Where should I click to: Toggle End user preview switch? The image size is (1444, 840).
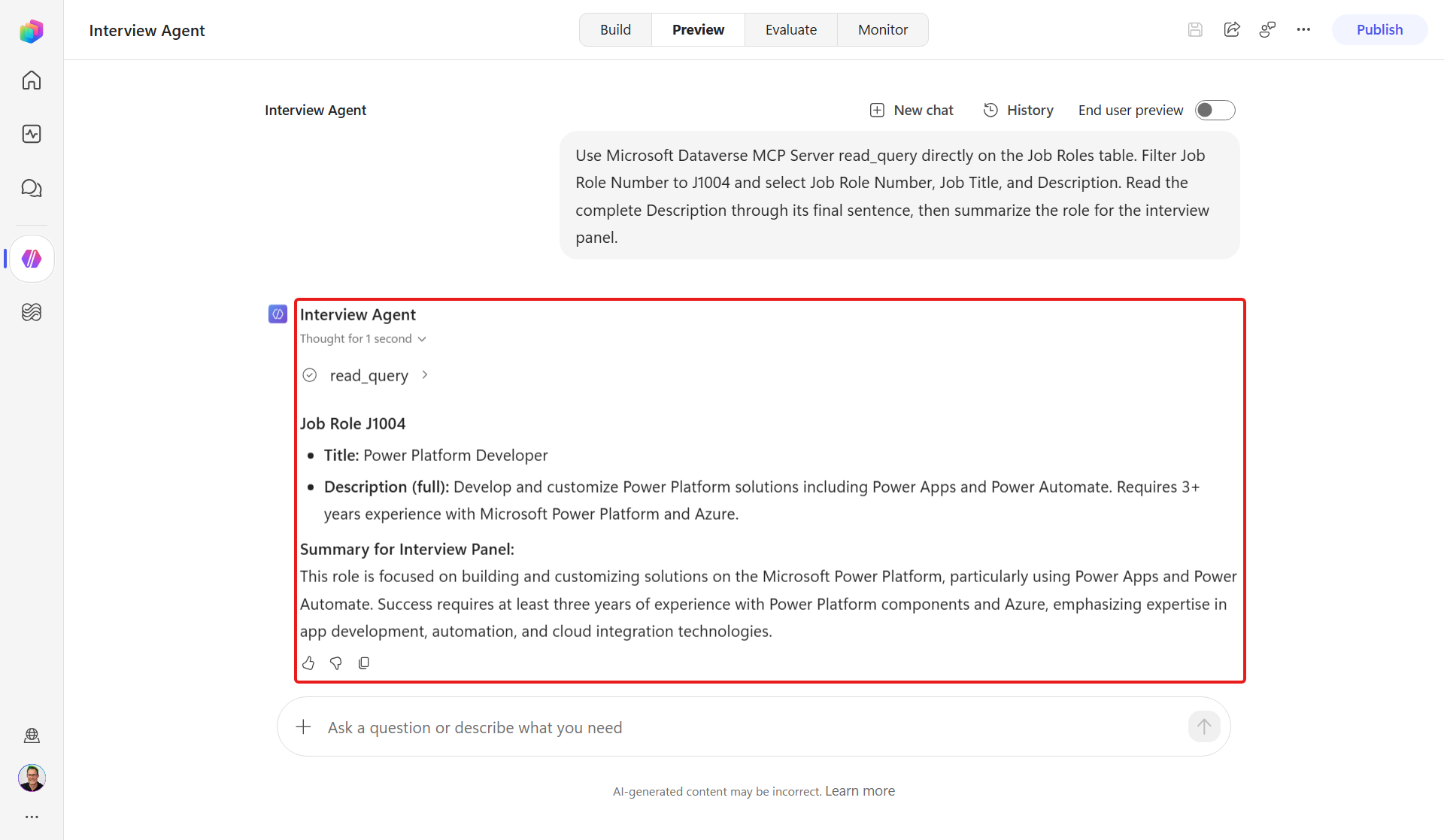coord(1215,111)
